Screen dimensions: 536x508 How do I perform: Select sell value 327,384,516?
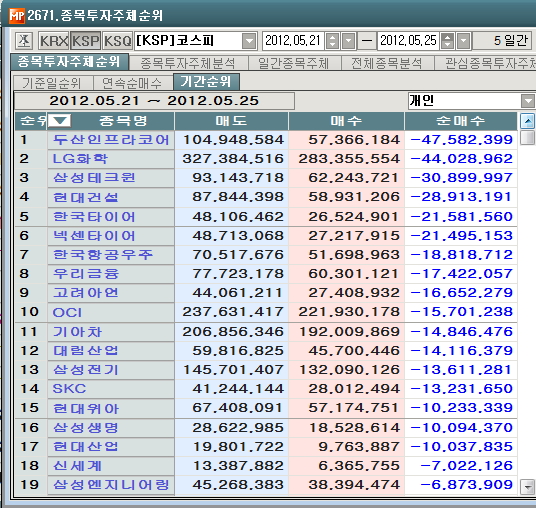(231, 159)
